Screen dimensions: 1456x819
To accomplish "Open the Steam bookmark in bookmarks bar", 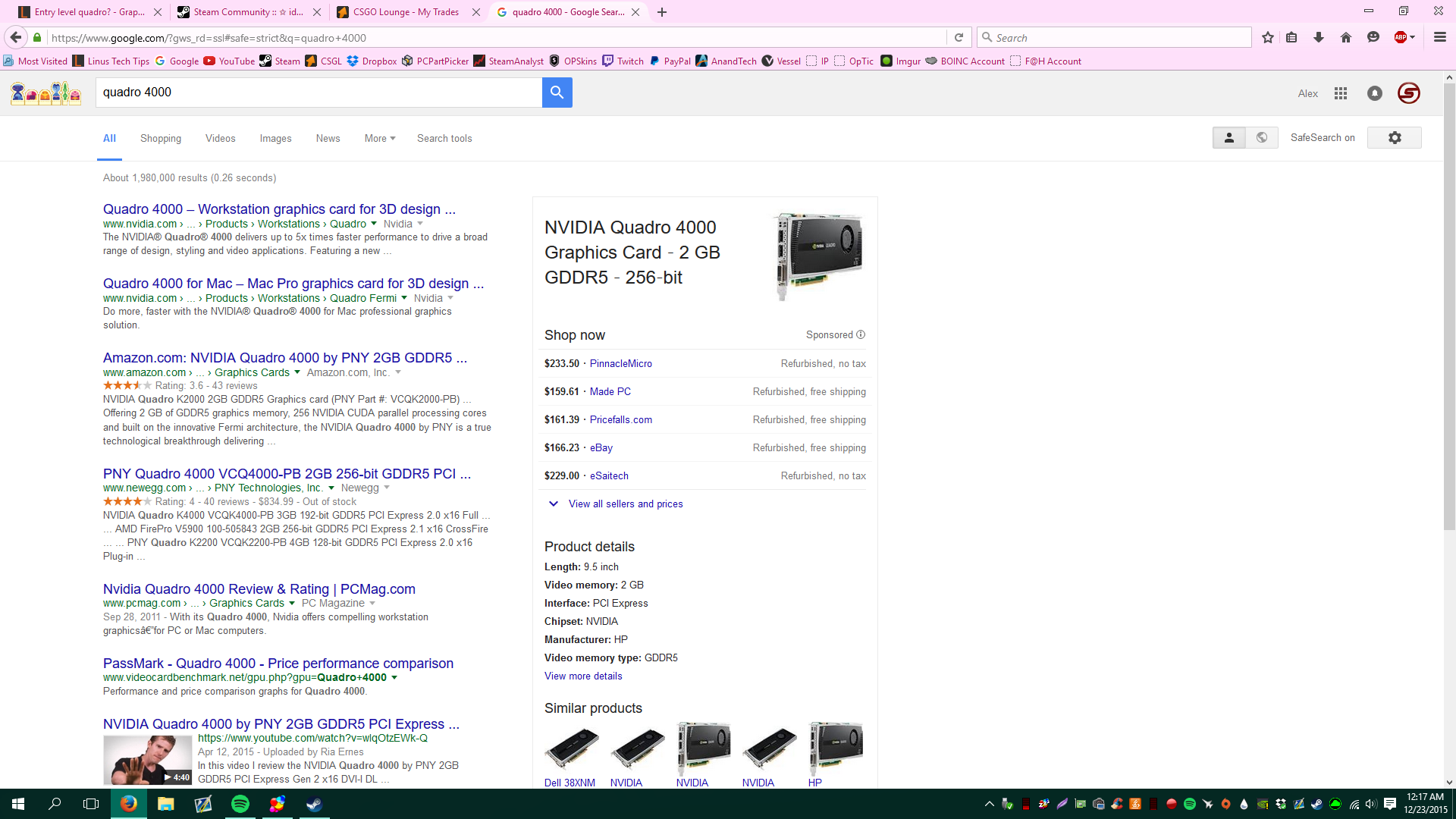I will [x=280, y=61].
